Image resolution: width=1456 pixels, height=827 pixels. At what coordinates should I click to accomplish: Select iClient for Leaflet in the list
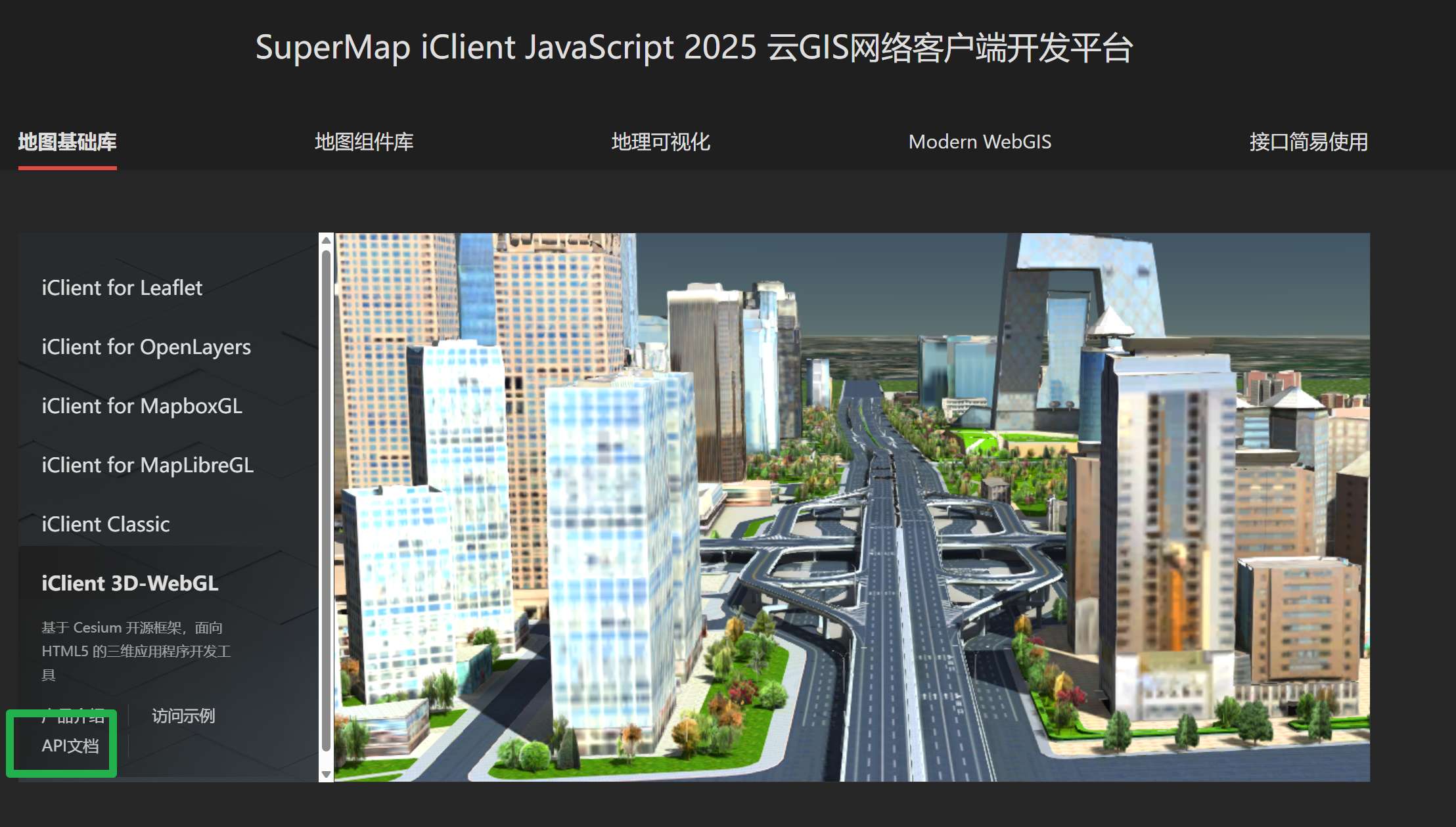[122, 288]
